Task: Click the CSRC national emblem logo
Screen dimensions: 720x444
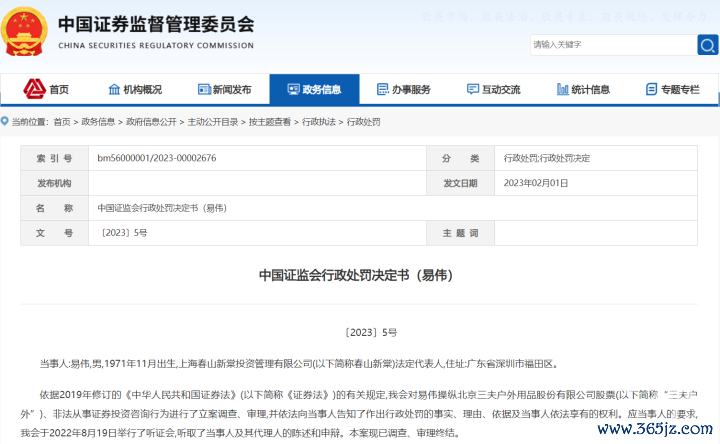Action: pos(24,32)
